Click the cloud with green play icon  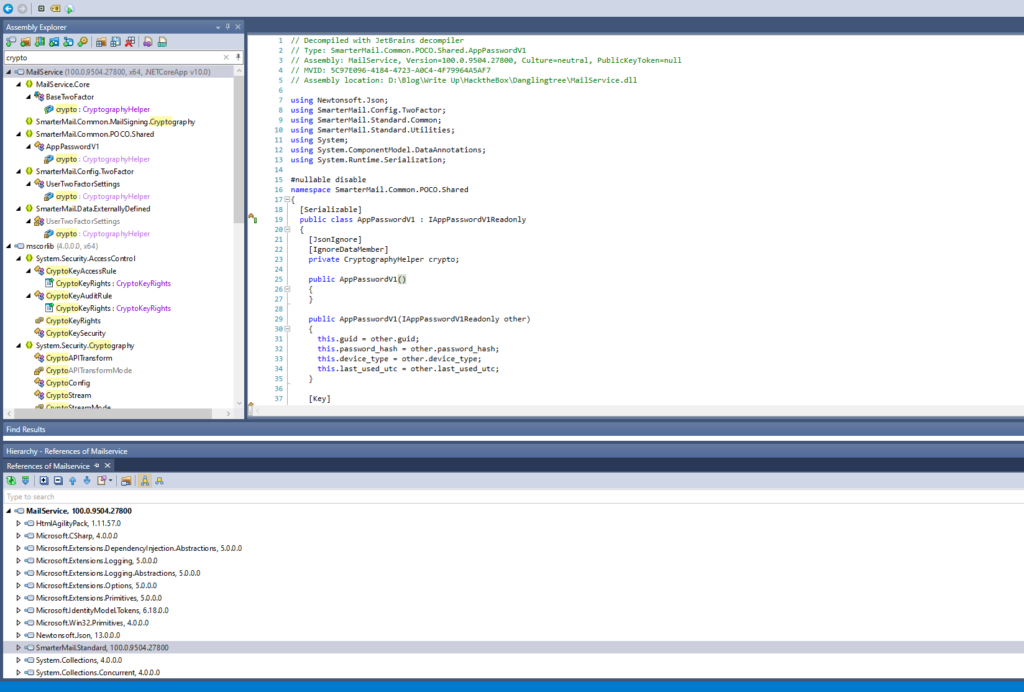click(70, 8)
